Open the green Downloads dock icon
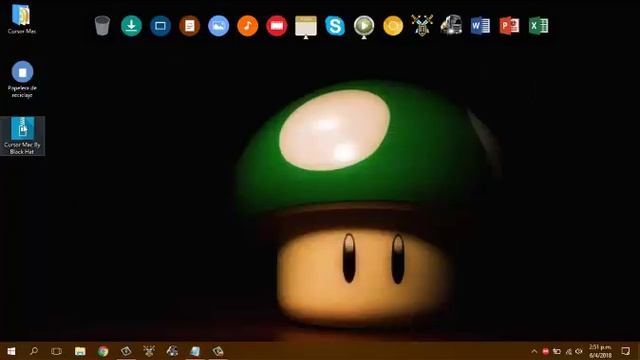640x360 pixels. pyautogui.click(x=131, y=26)
